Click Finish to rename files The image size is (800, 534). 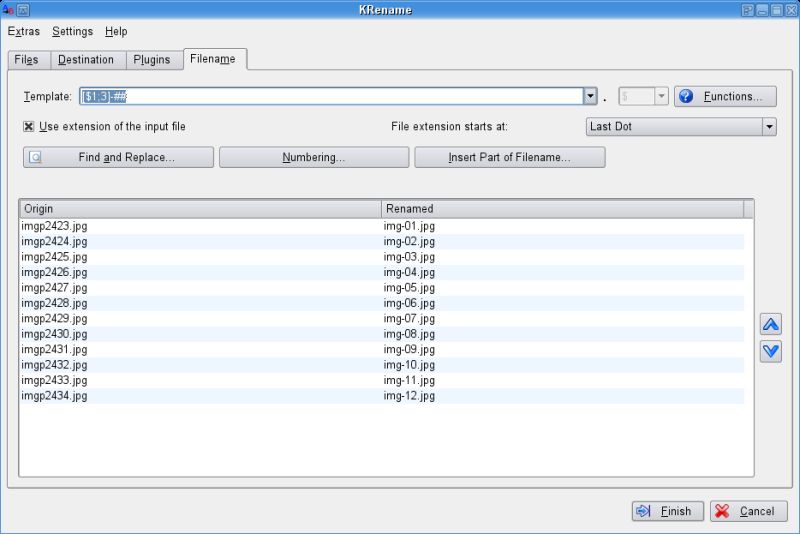click(x=668, y=511)
